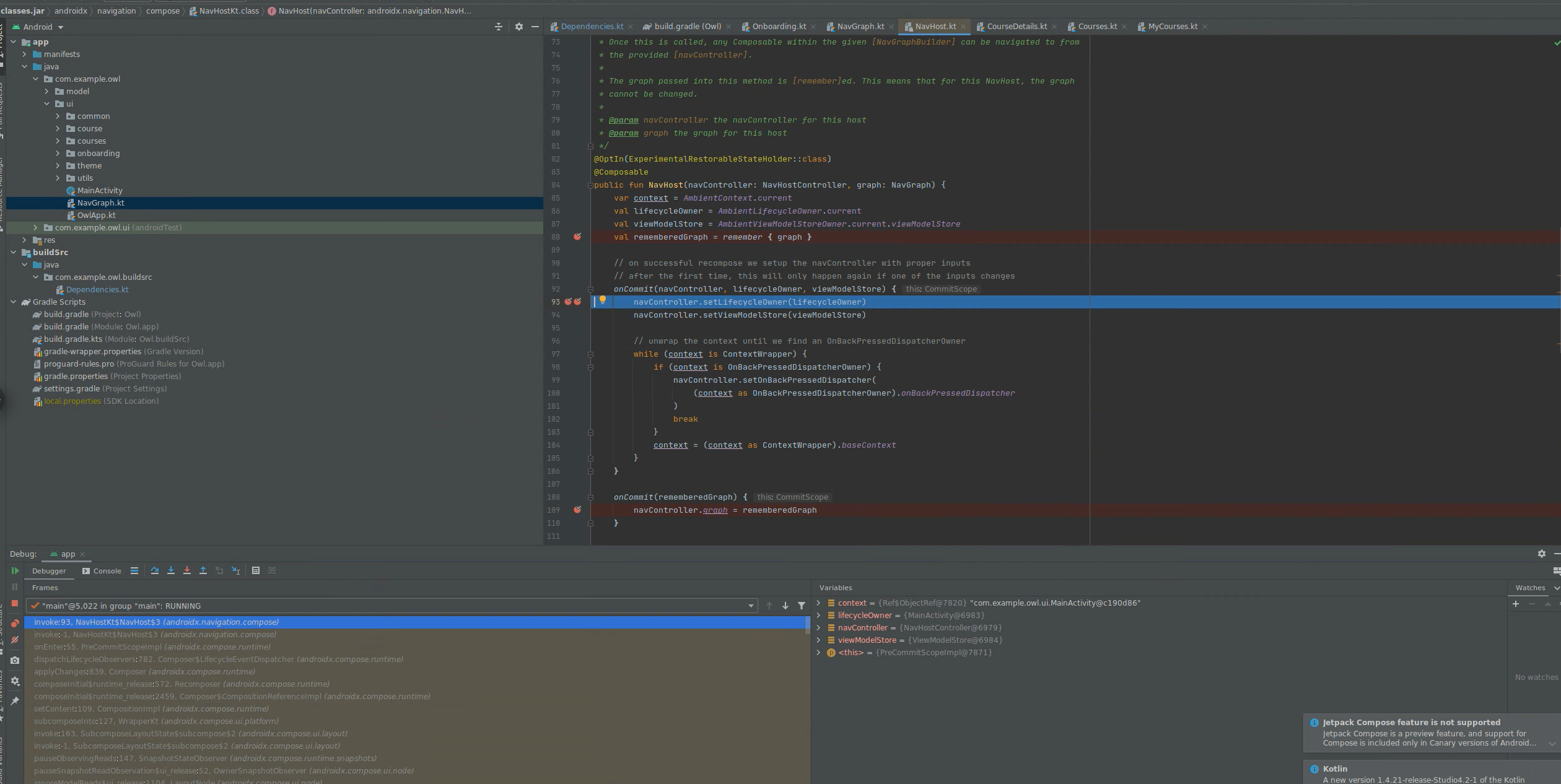Open View Breakpoints dialog
Viewport: 1561px width, 784px height.
(15, 624)
